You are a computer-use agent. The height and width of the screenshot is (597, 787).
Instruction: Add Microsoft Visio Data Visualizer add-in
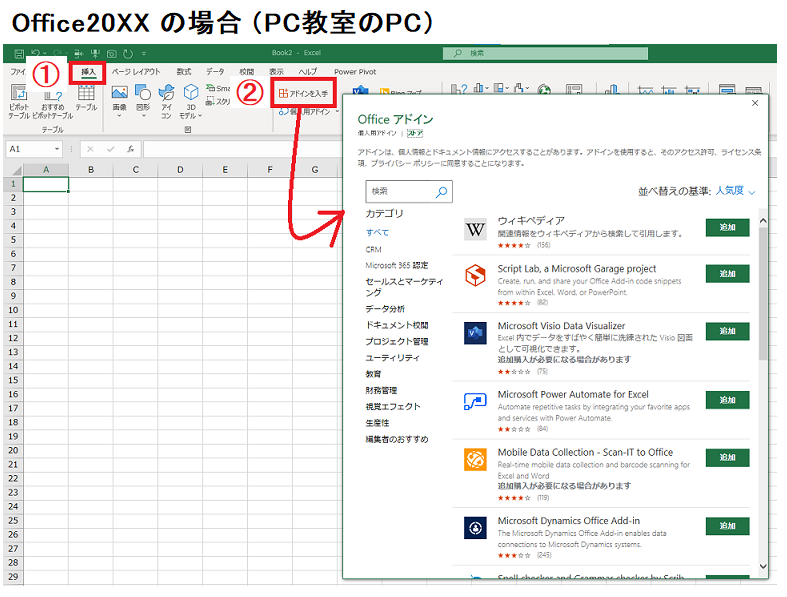pos(727,331)
